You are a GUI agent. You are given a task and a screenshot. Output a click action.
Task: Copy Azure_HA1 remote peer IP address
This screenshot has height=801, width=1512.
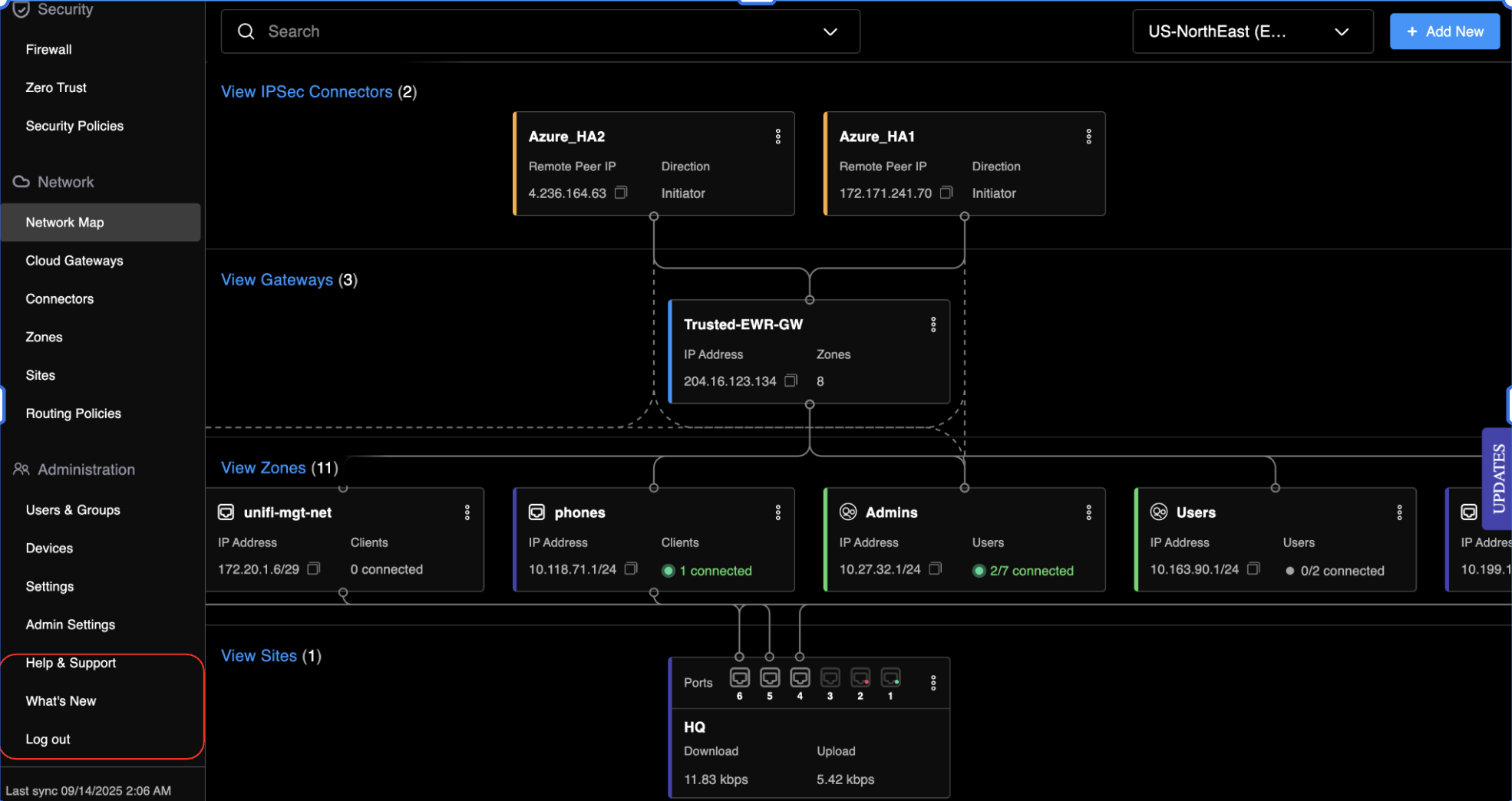(946, 193)
